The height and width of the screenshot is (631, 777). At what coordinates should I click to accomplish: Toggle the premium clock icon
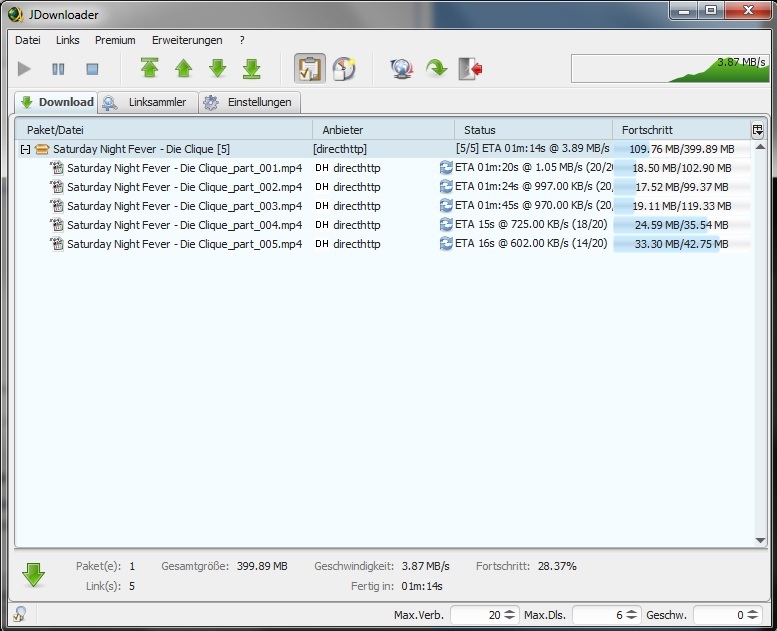click(344, 68)
